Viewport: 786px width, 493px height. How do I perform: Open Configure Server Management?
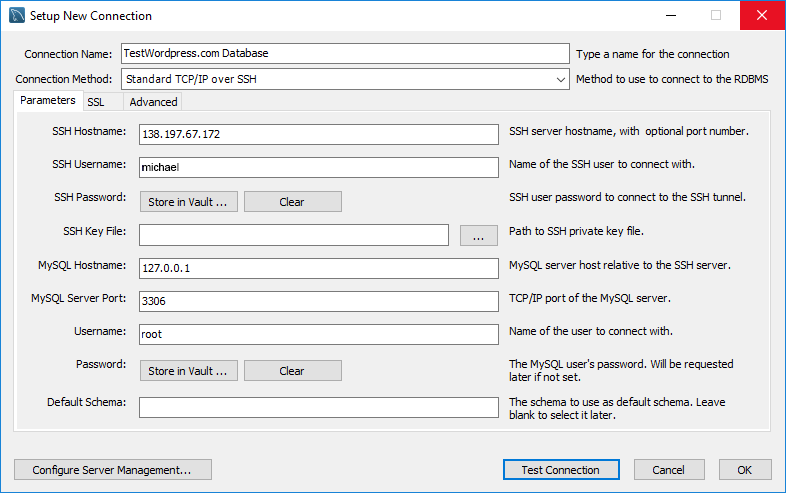point(113,470)
